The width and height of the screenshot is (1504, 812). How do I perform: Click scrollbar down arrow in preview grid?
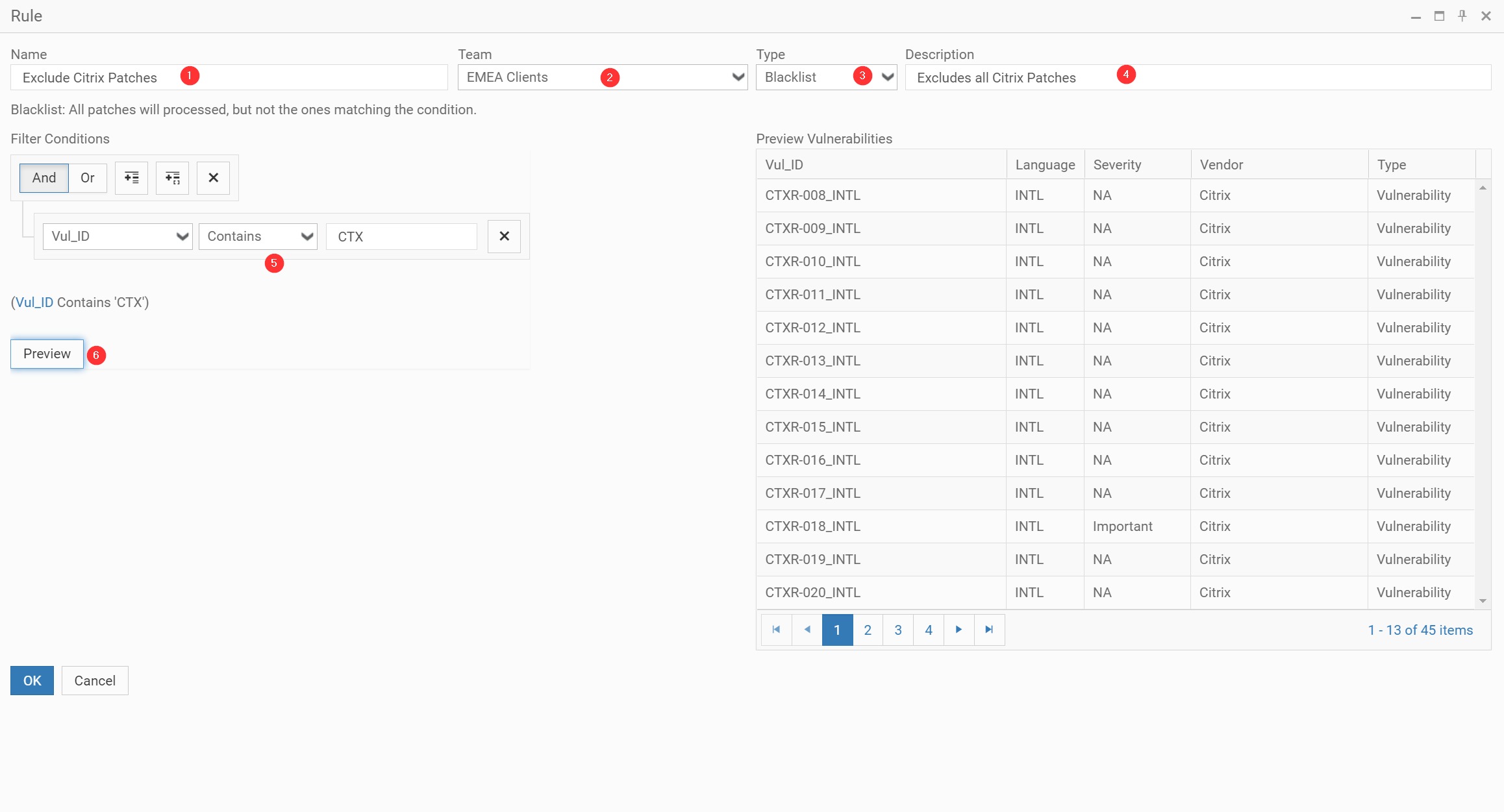point(1483,601)
